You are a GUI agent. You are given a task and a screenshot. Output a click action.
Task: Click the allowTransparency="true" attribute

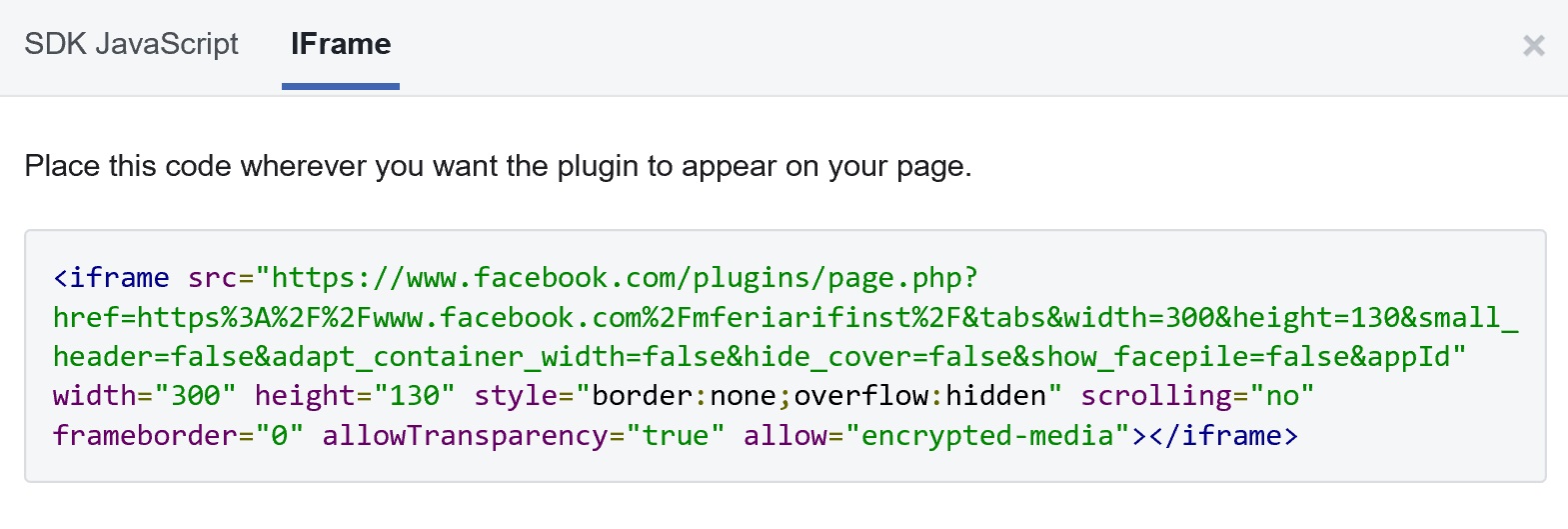coord(523,436)
